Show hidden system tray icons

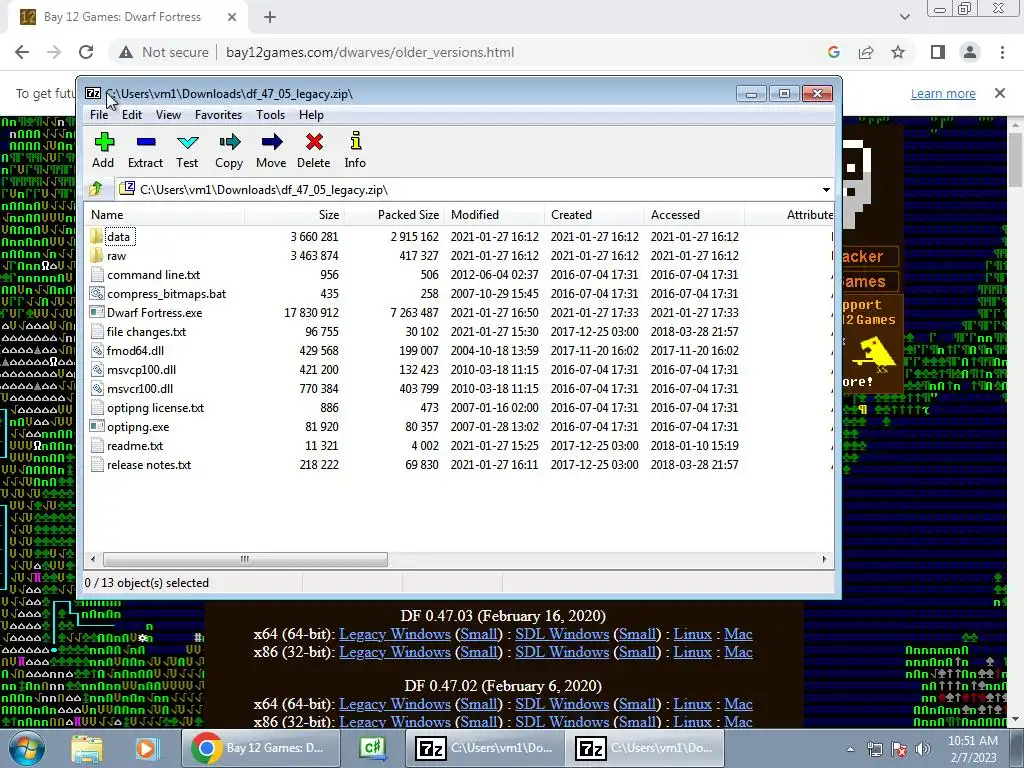pos(850,749)
